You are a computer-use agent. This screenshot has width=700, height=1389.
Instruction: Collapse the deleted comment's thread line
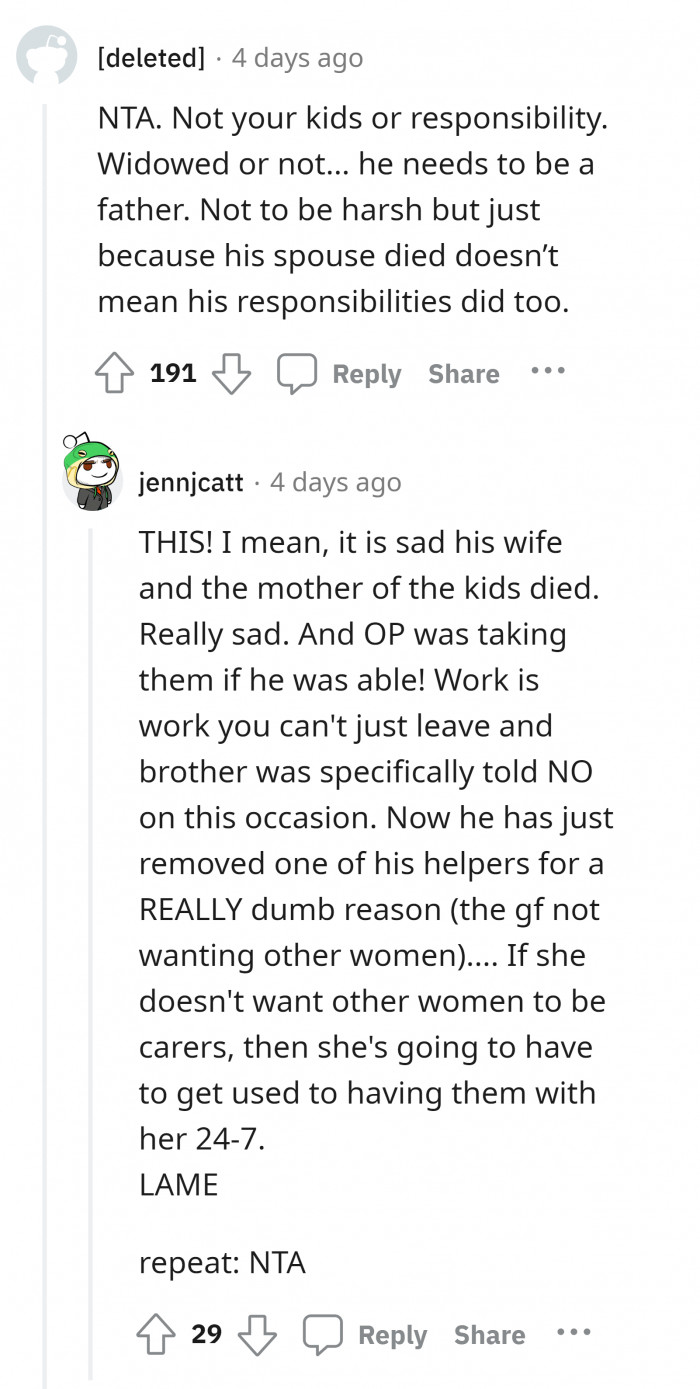(45, 700)
